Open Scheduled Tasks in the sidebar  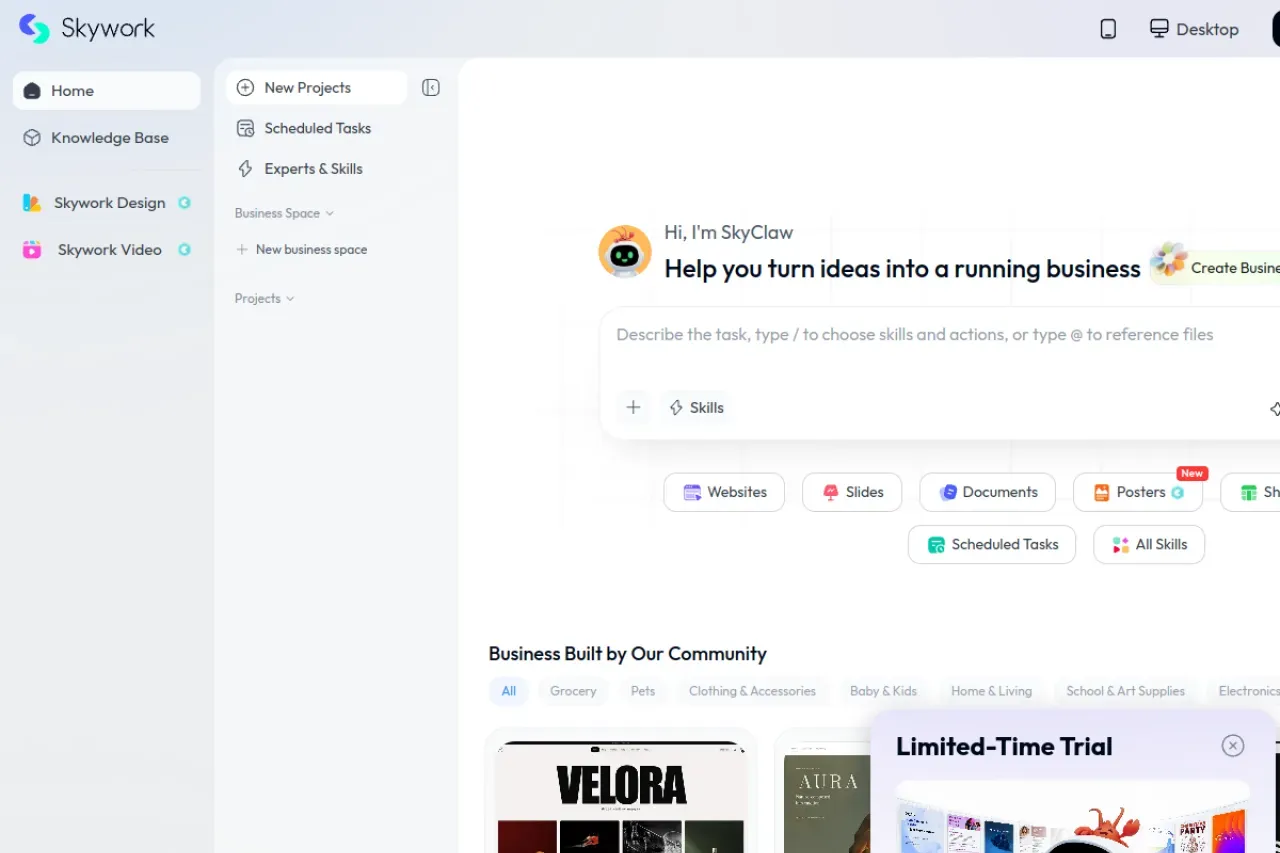(316, 128)
